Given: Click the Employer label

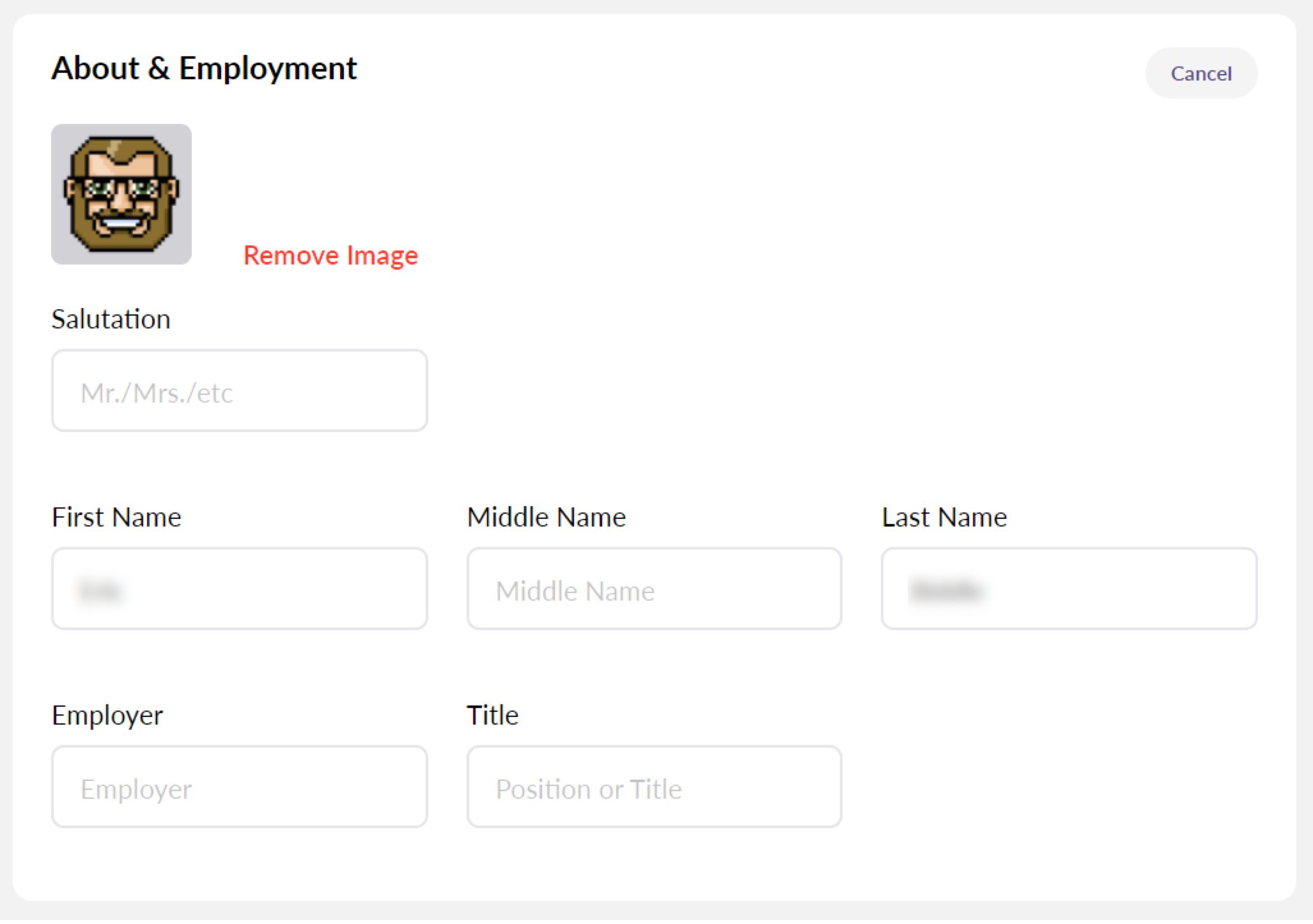Looking at the screenshot, I should click(x=107, y=716).
